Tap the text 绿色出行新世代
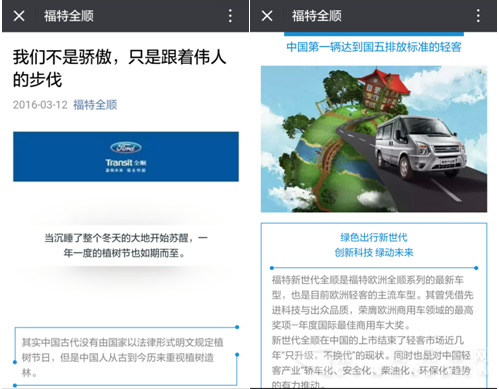 (374, 237)
